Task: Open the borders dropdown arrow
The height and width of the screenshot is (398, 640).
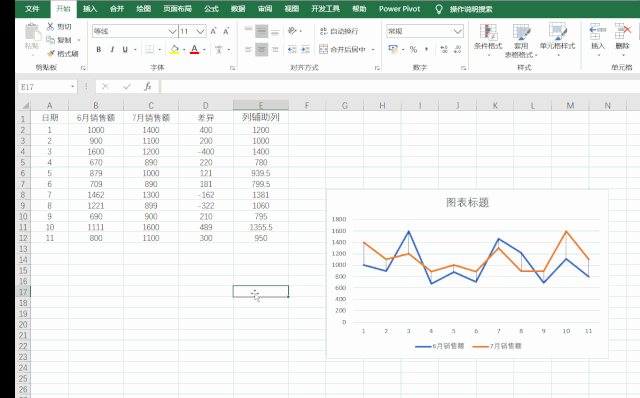Action: 160,50
